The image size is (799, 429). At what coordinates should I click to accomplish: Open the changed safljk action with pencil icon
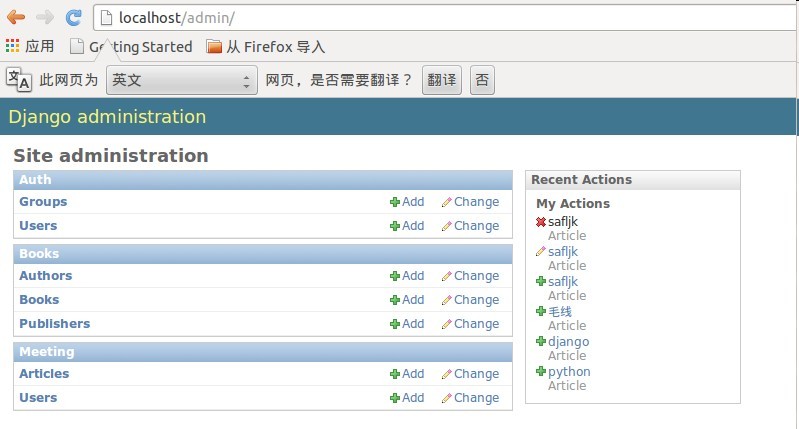pyautogui.click(x=563, y=252)
